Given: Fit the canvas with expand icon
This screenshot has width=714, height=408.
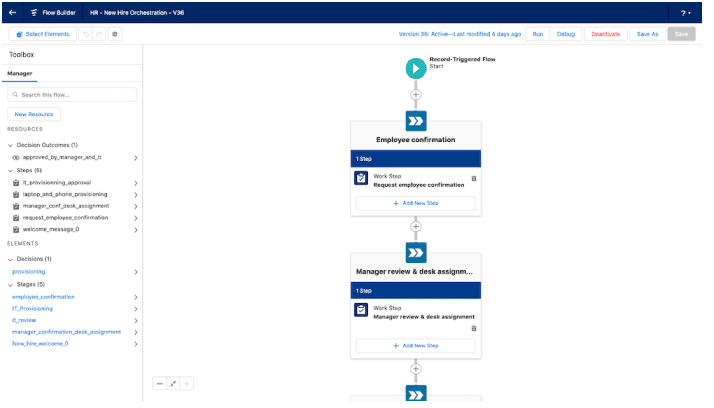Looking at the screenshot, I should pyautogui.click(x=173, y=384).
